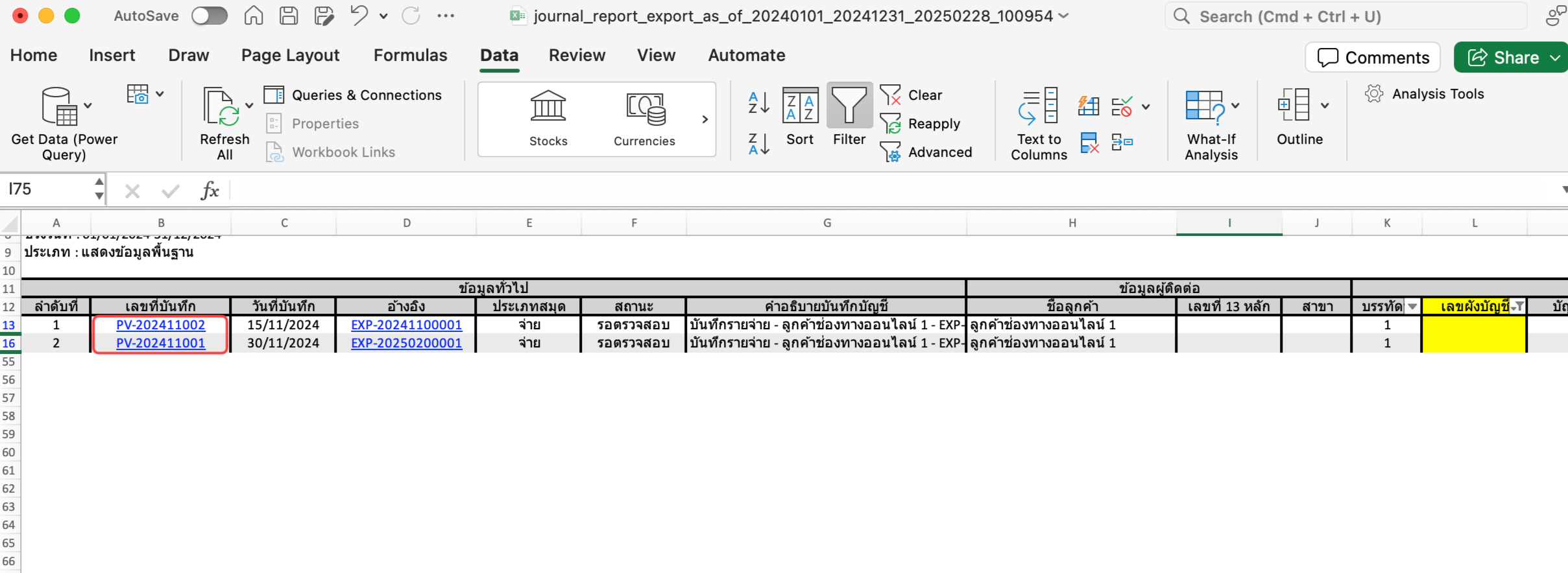Open the file name dropdown chevron
This screenshot has width=1568, height=573.
[1064, 16]
